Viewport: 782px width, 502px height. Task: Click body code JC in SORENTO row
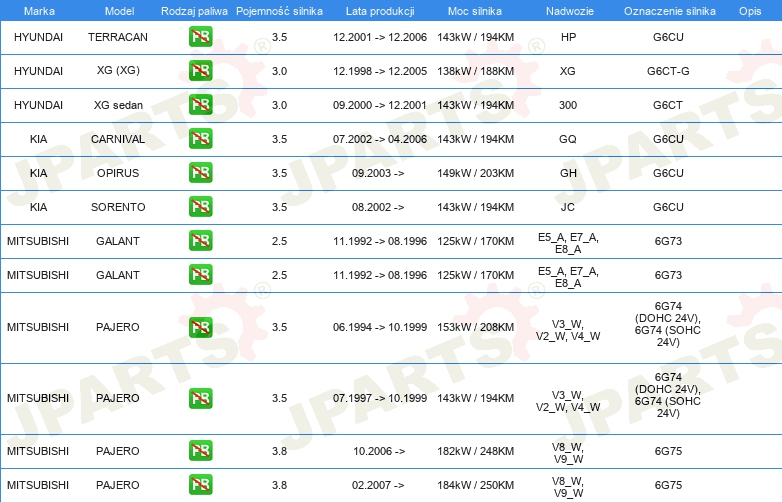click(568, 207)
